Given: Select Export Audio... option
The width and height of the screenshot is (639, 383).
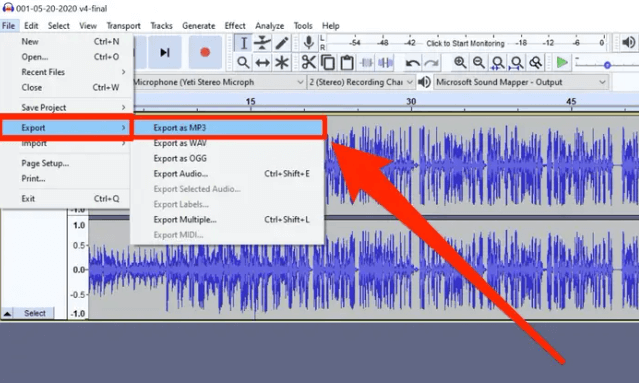Looking at the screenshot, I should 228,174.
